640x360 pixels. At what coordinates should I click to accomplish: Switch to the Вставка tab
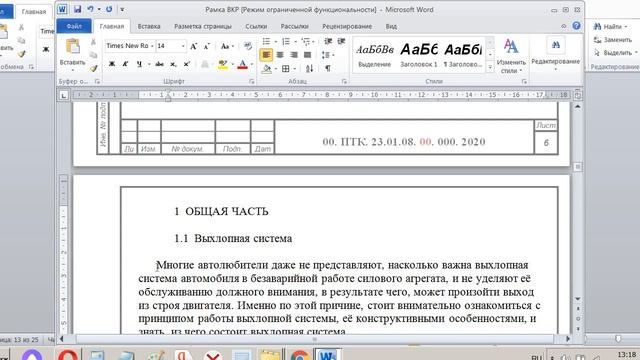click(149, 26)
